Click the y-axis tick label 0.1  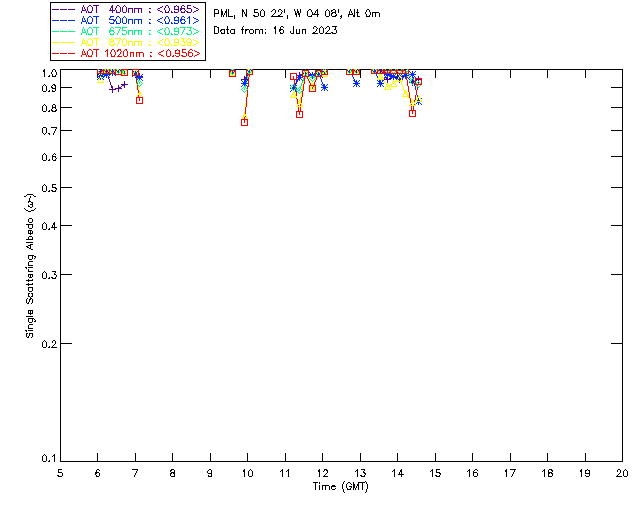coord(46,459)
